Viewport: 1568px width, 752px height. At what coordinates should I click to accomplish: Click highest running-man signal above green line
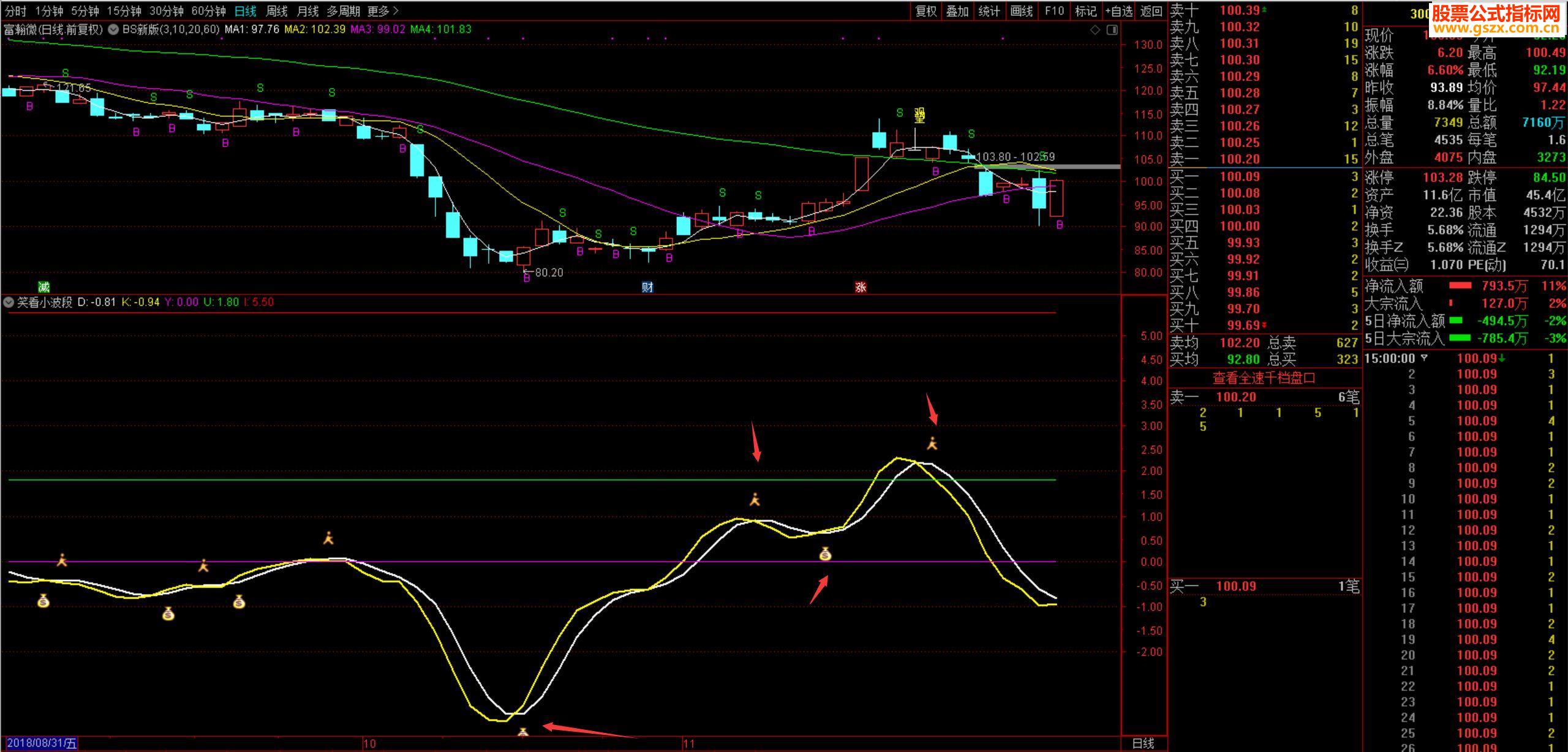[932, 443]
